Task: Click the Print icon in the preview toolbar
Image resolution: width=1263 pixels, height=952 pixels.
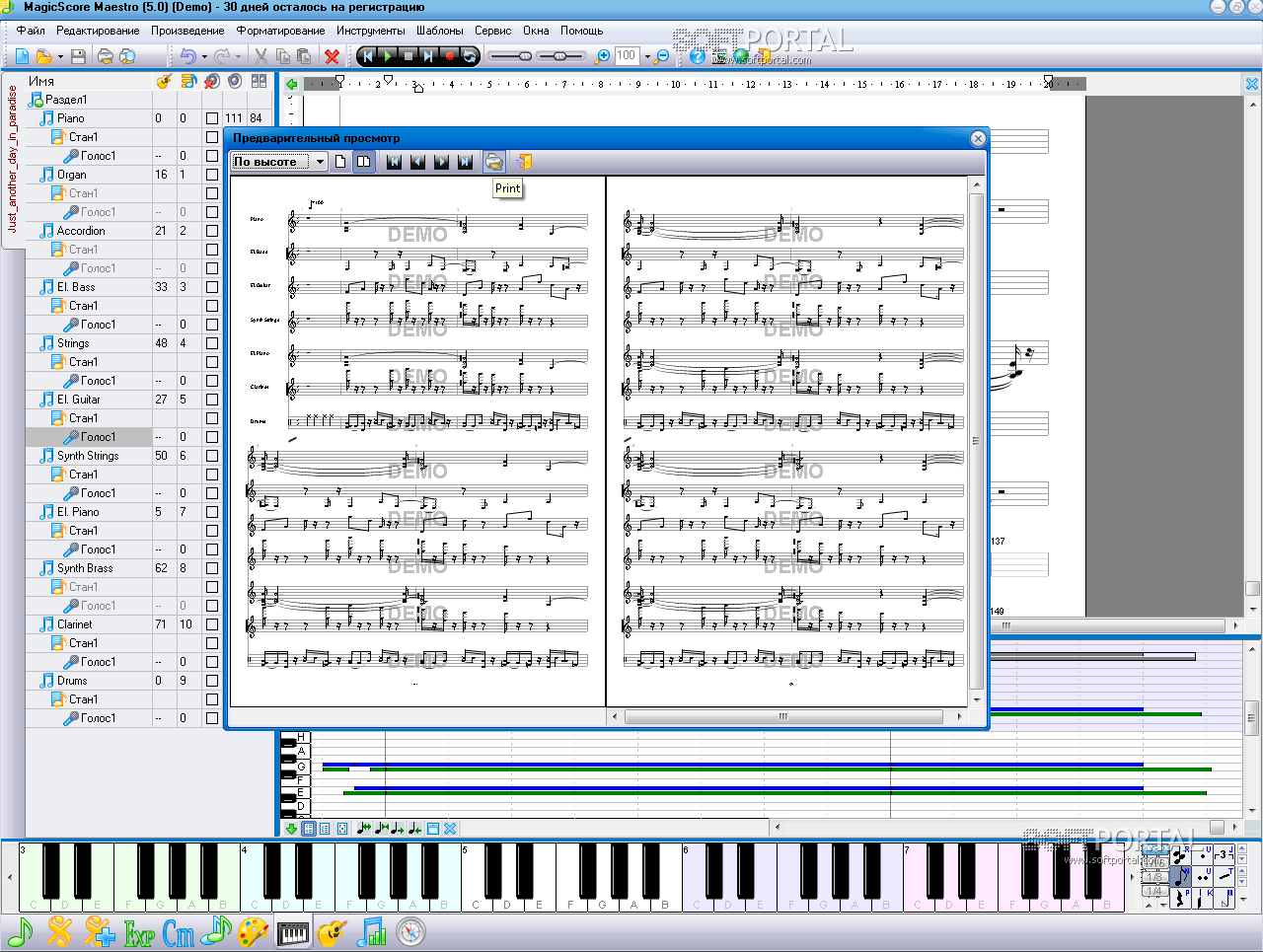Action: click(x=493, y=162)
